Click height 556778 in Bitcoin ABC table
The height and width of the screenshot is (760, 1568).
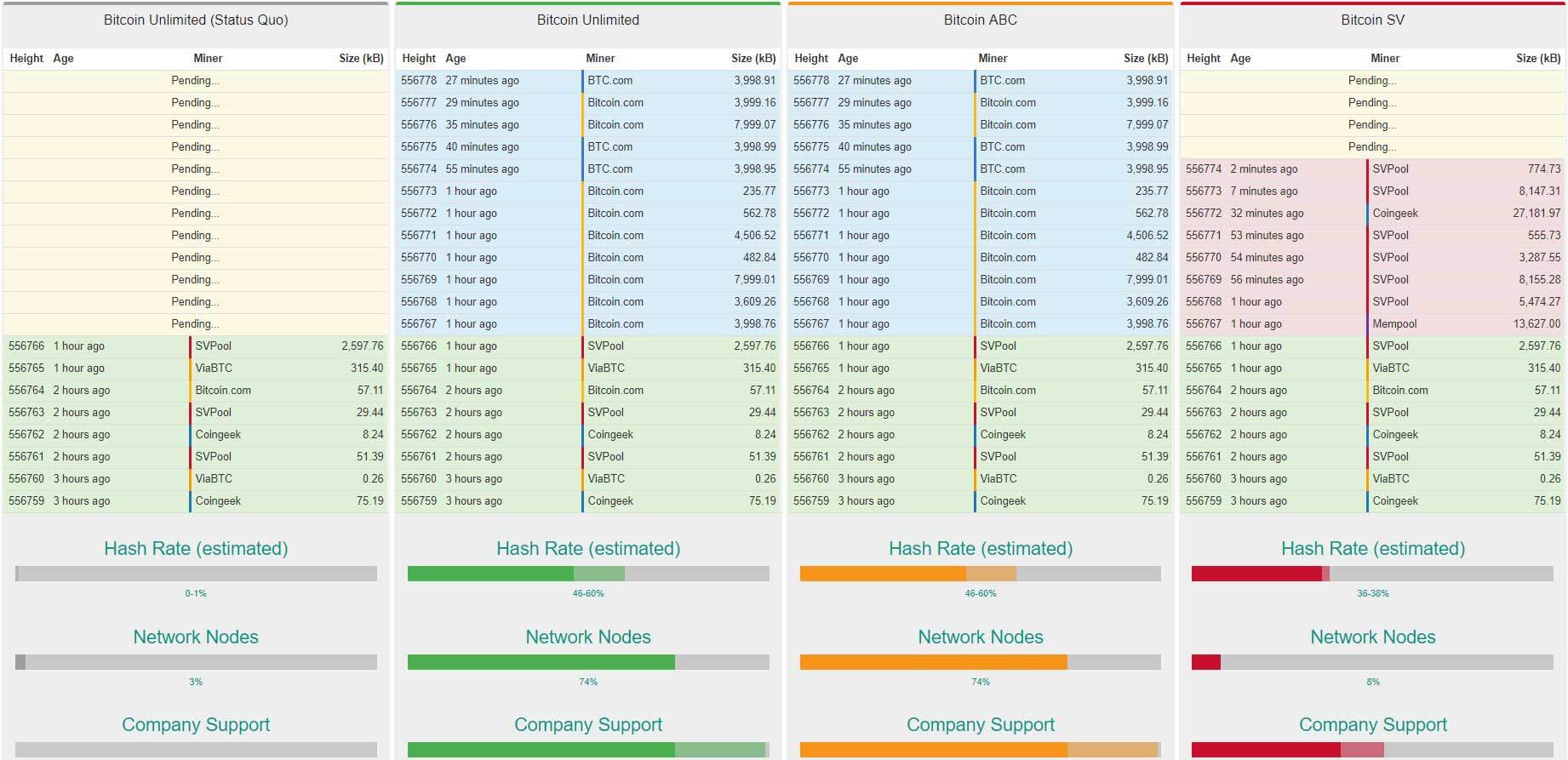810,80
